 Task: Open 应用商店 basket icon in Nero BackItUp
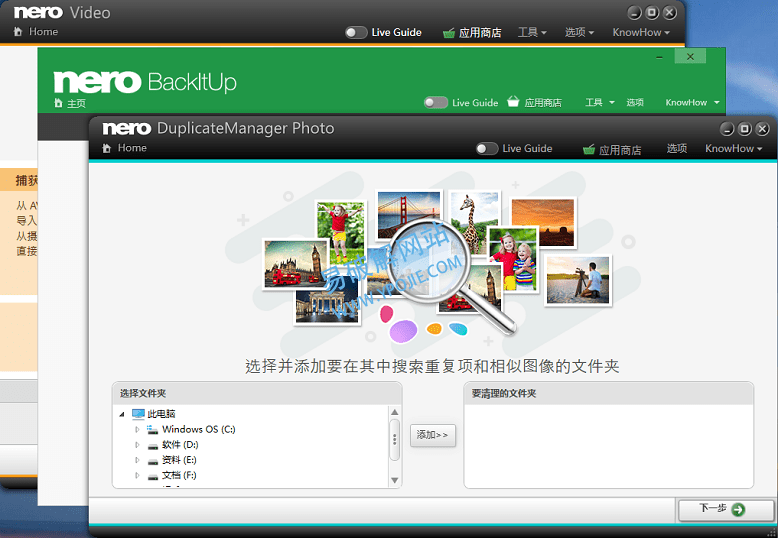(x=513, y=102)
